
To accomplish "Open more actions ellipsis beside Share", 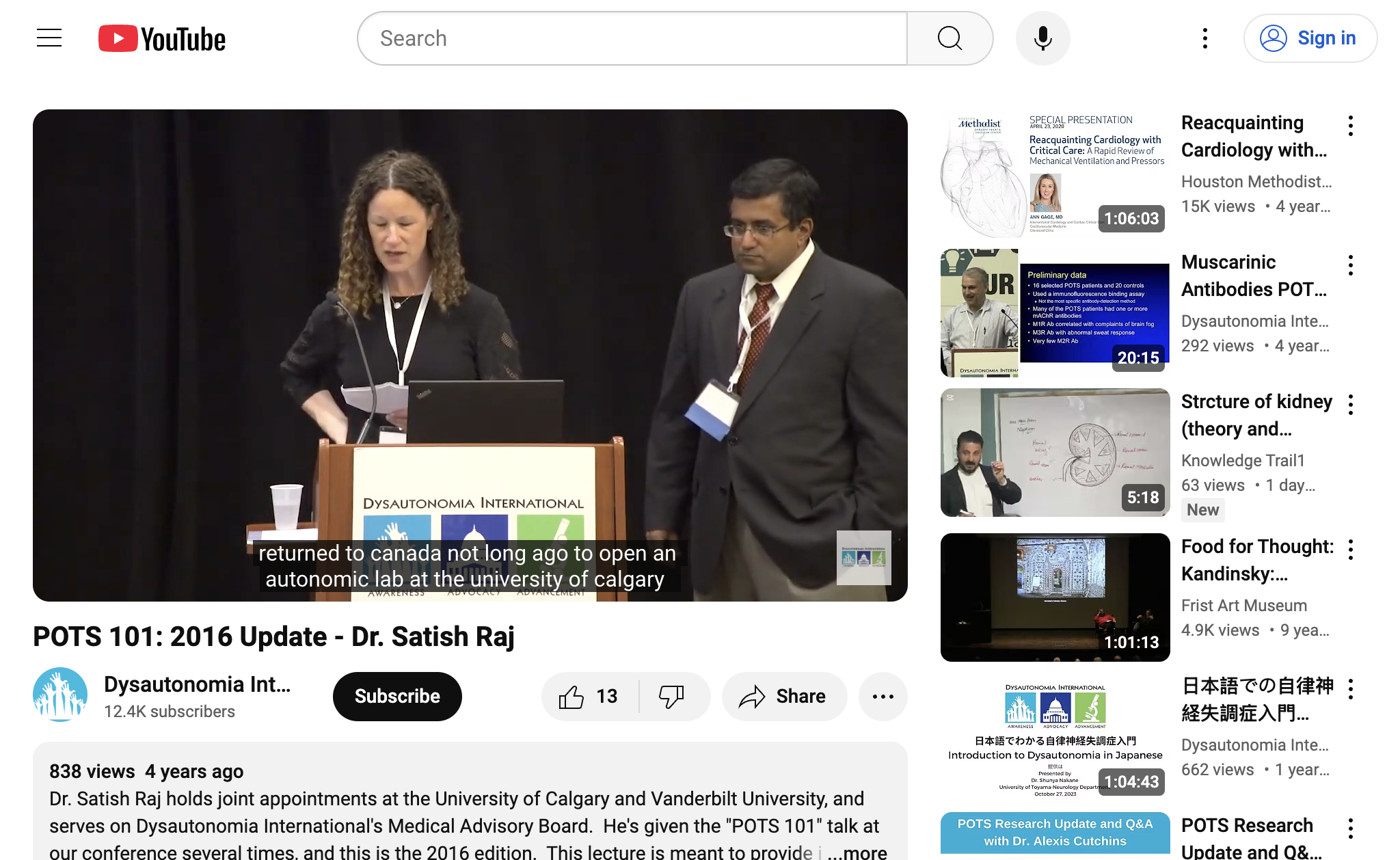I will coord(883,696).
